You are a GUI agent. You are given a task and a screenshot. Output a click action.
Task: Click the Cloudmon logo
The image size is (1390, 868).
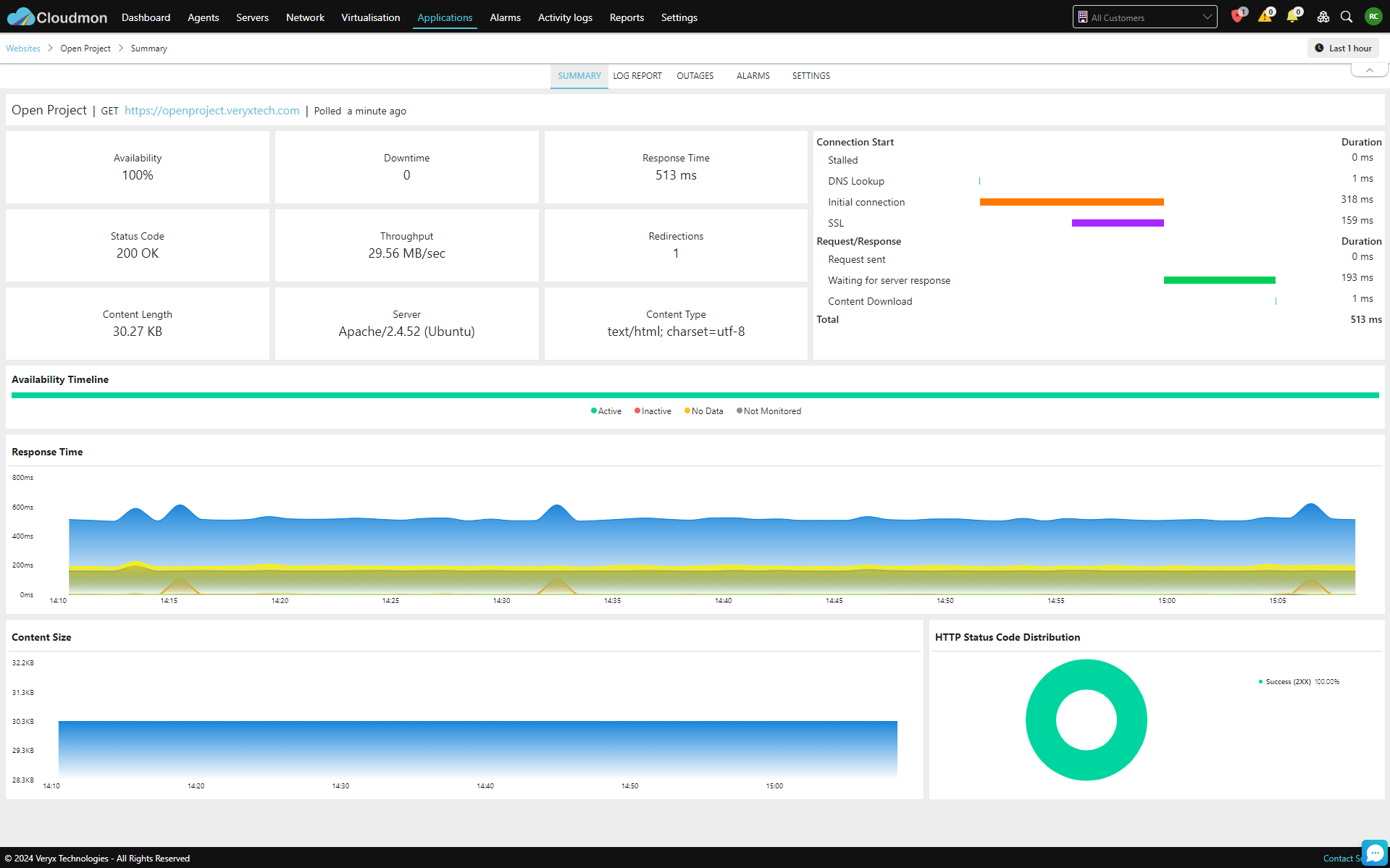coord(56,17)
